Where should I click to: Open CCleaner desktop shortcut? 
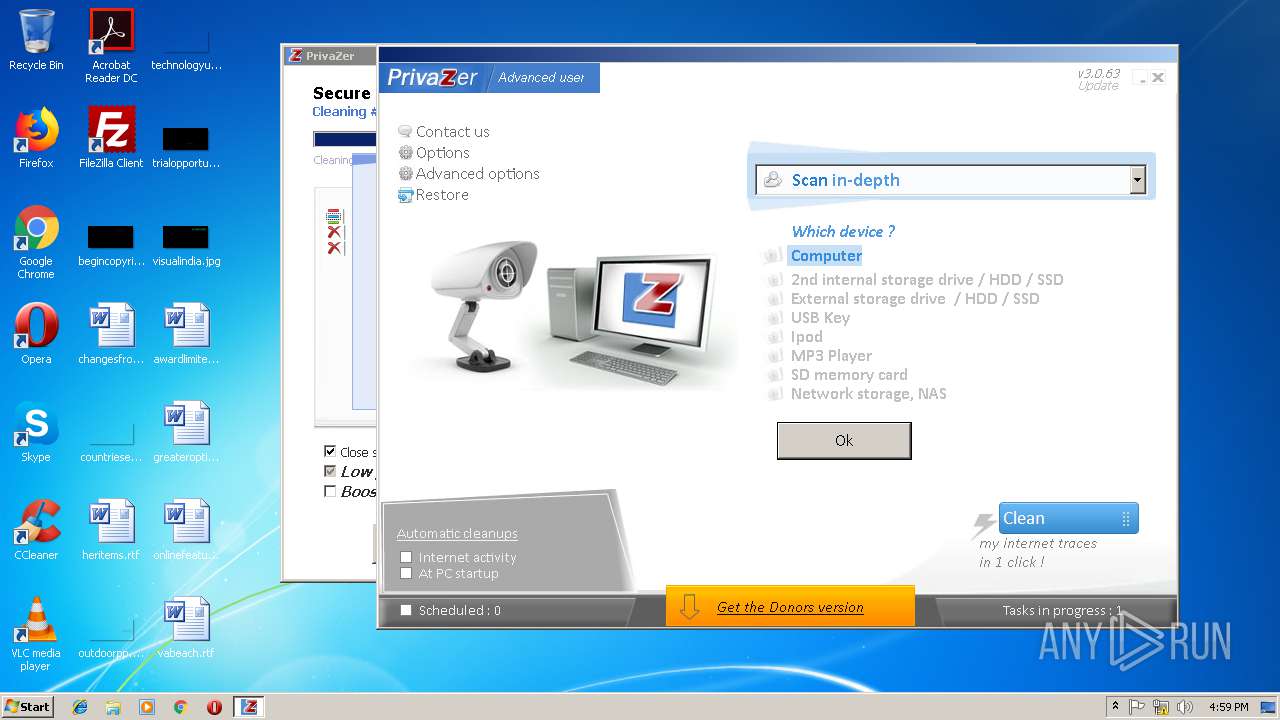point(36,530)
